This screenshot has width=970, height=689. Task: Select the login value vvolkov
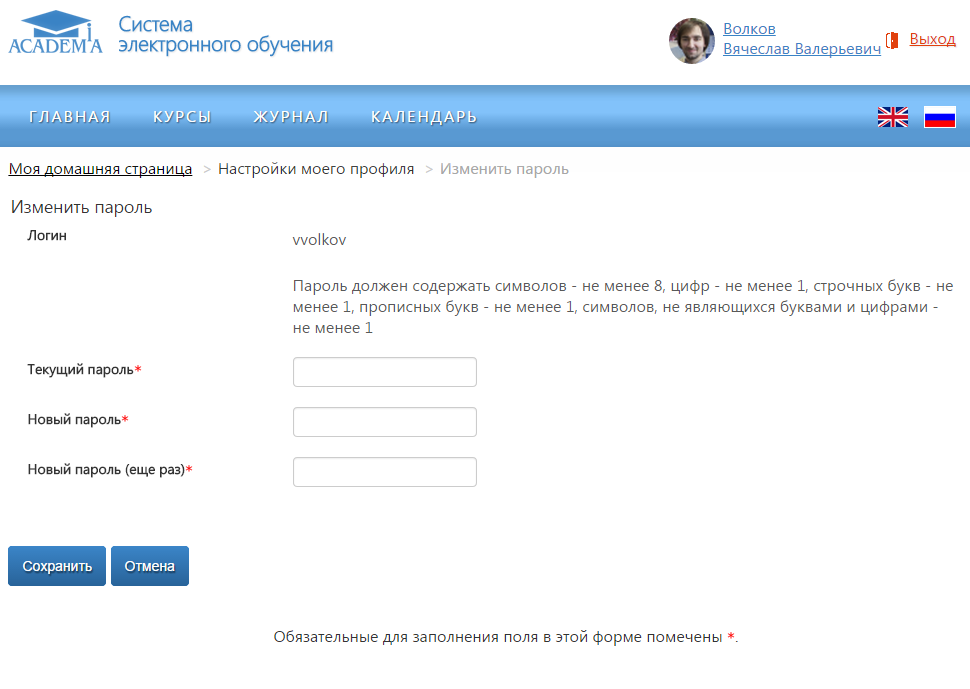point(319,240)
